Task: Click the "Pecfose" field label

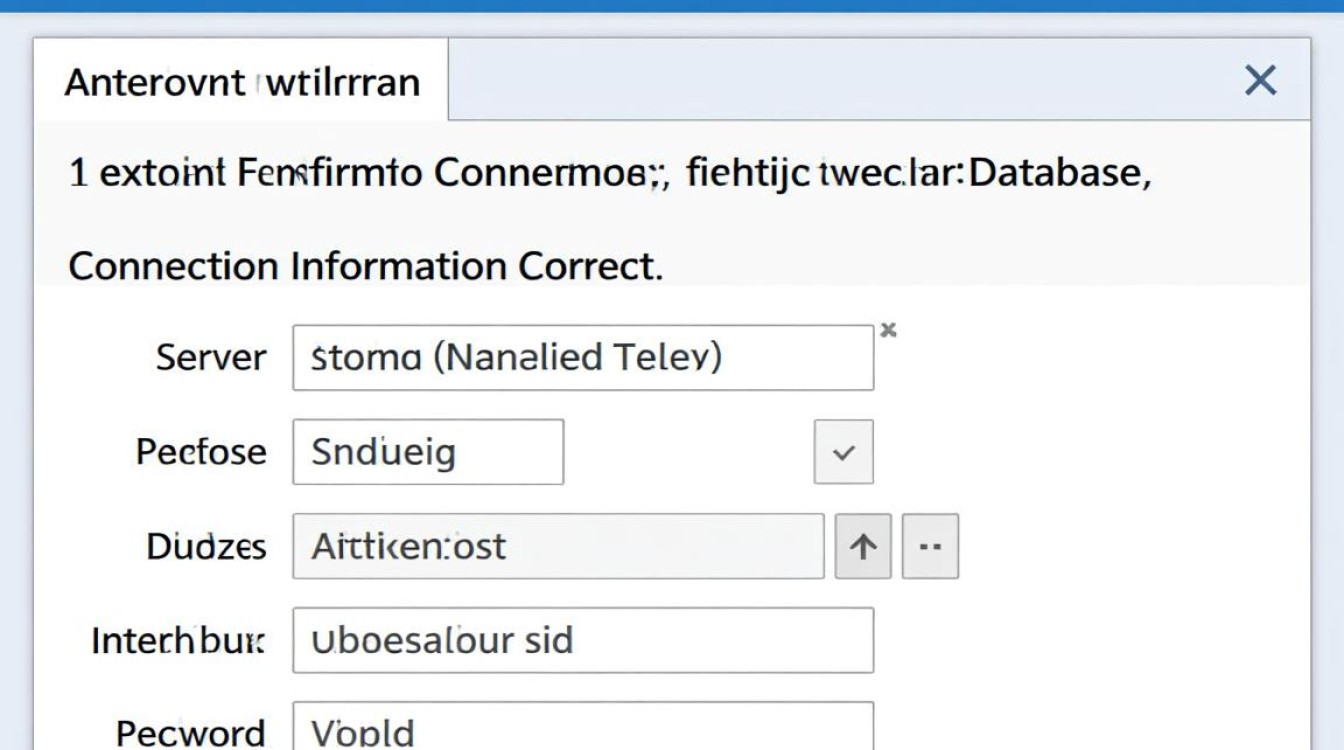Action: [x=201, y=451]
